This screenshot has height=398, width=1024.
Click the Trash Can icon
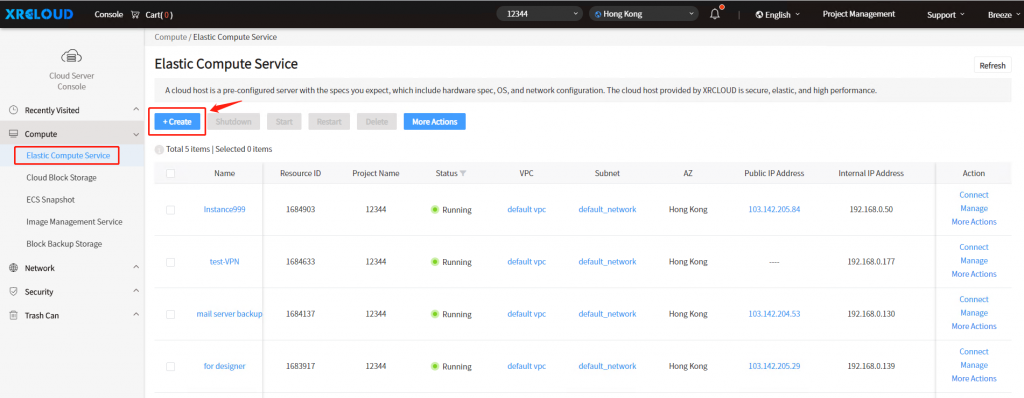coord(14,315)
